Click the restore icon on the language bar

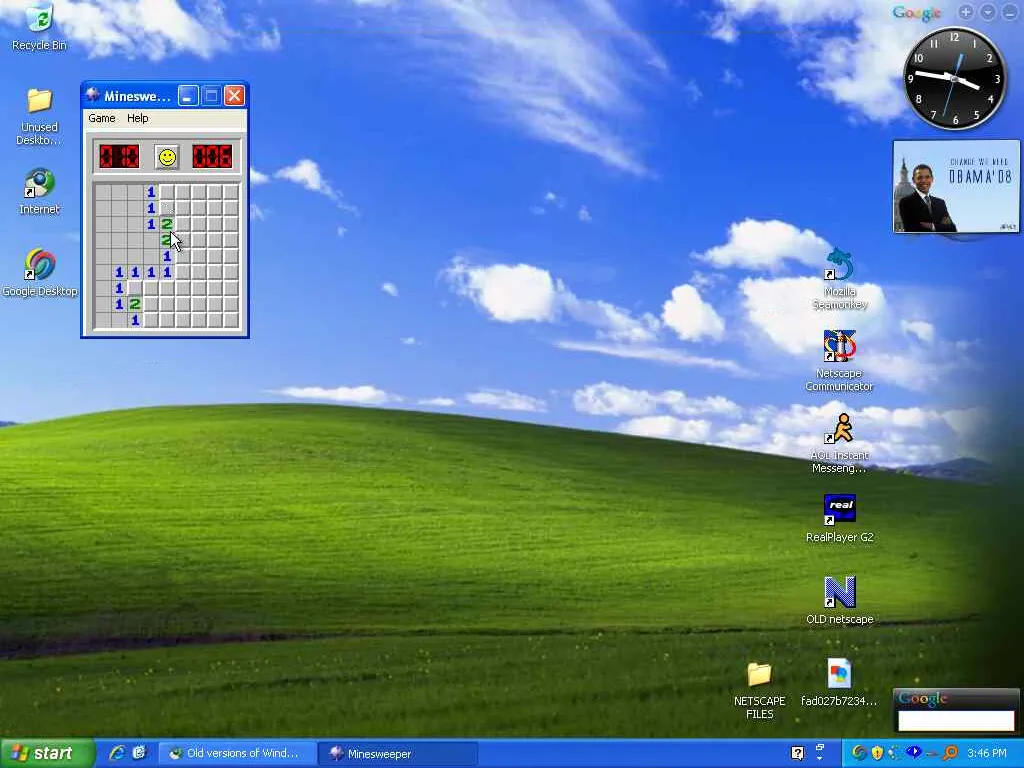820,747
